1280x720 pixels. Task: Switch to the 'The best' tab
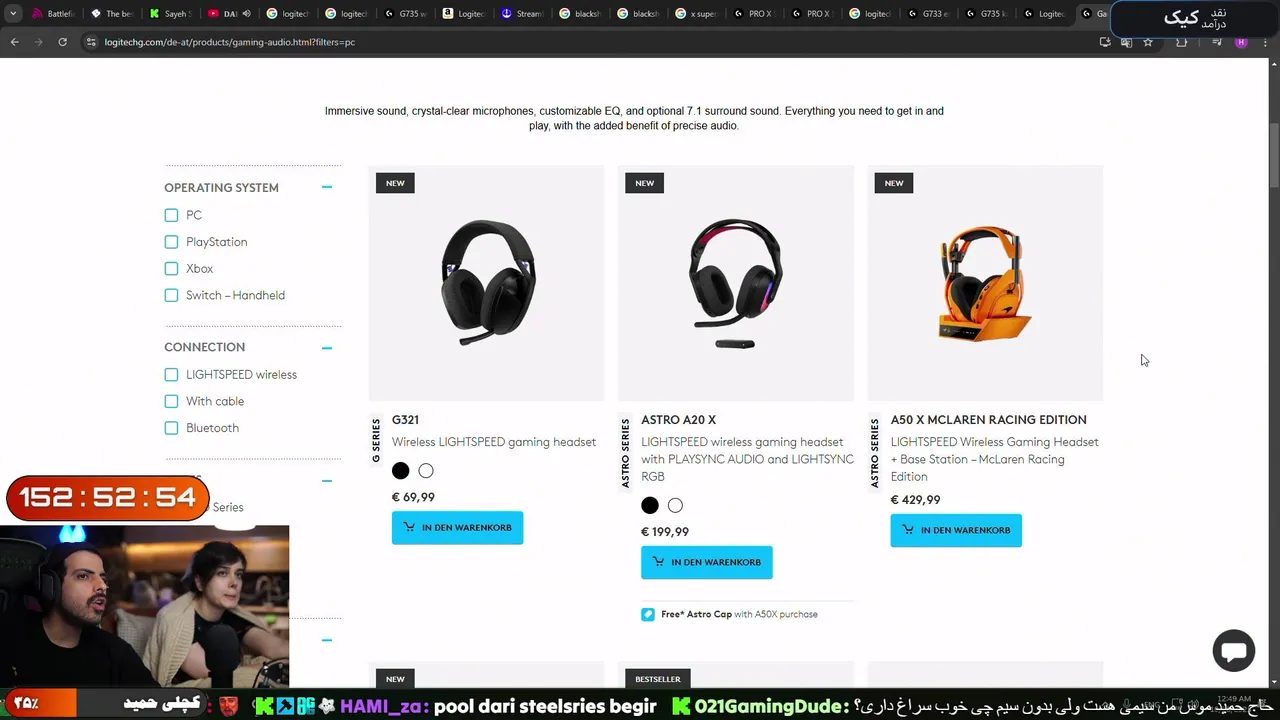[x=113, y=14]
